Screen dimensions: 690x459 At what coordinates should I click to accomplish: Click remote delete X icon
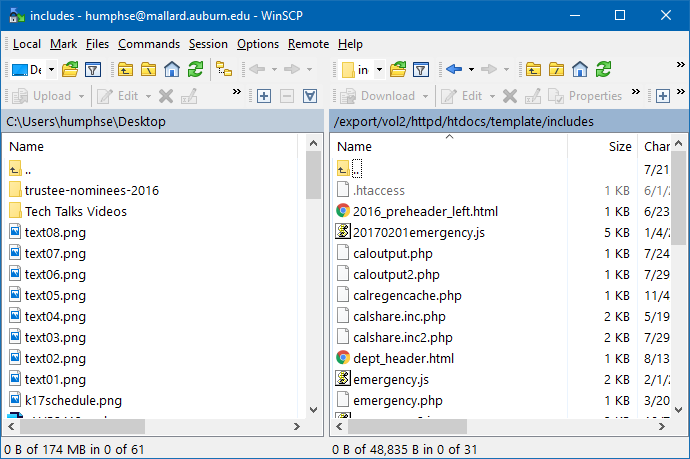tap(510, 96)
